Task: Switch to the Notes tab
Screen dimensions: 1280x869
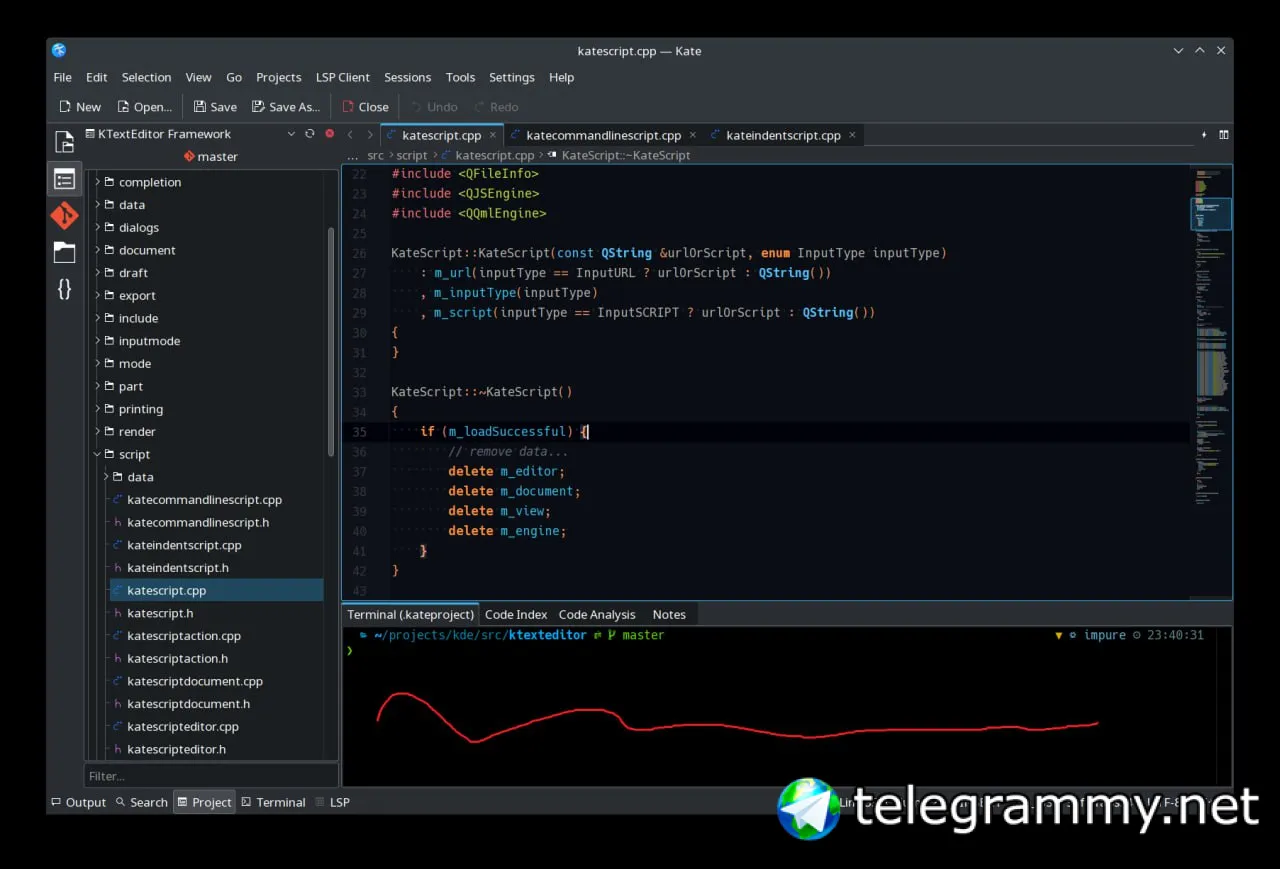Action: point(669,615)
